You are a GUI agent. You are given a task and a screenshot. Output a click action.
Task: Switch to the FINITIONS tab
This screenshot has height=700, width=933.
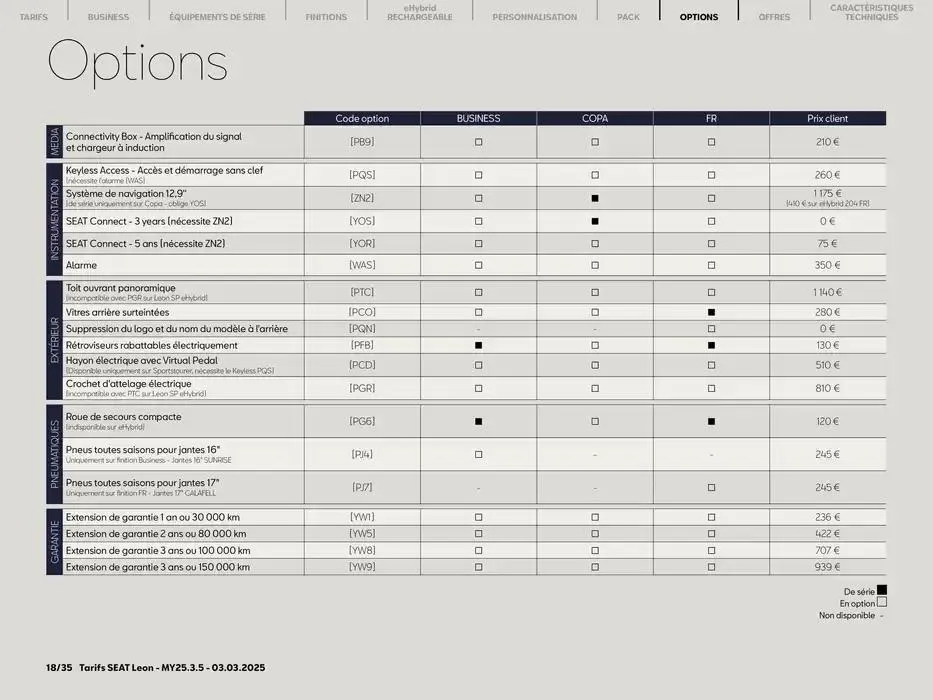click(326, 17)
